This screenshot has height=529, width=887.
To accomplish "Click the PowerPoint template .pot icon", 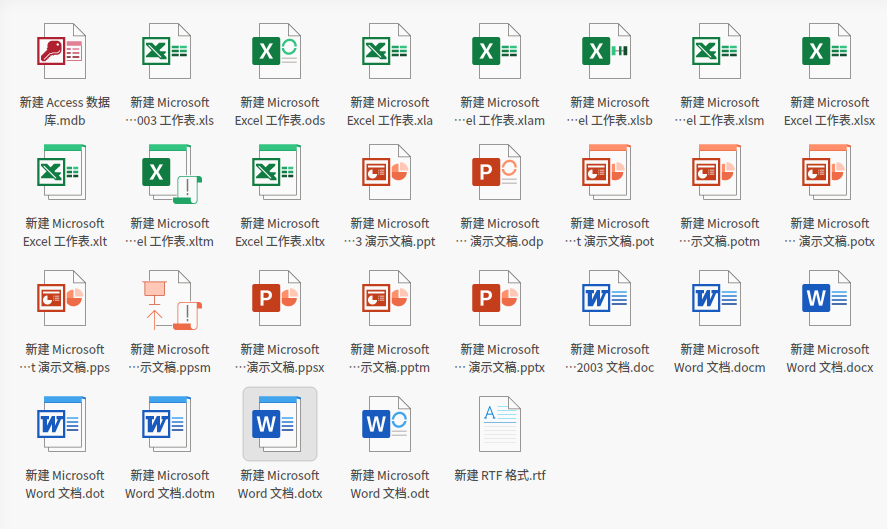I will coord(606,172).
